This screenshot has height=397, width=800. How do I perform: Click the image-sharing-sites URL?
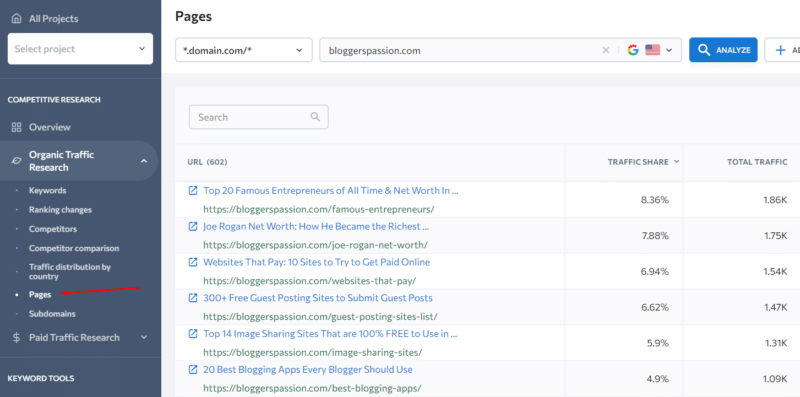pos(313,352)
